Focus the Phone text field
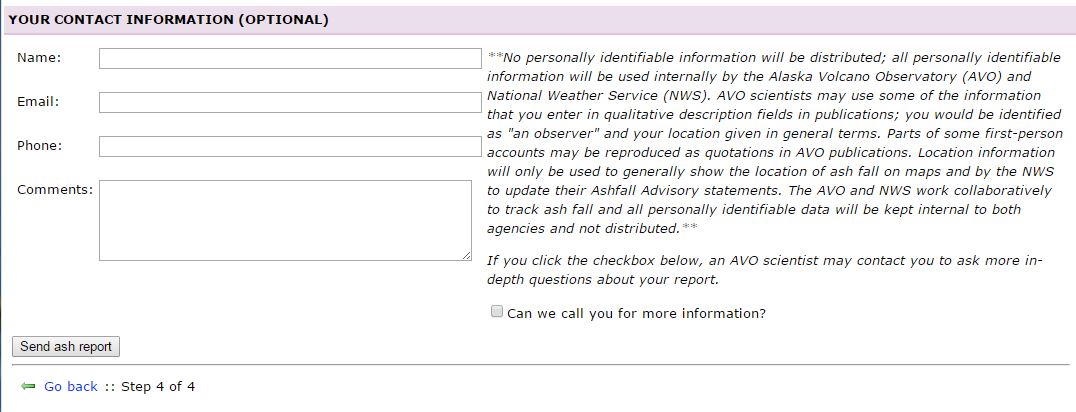The image size is (1076, 412). click(290, 146)
